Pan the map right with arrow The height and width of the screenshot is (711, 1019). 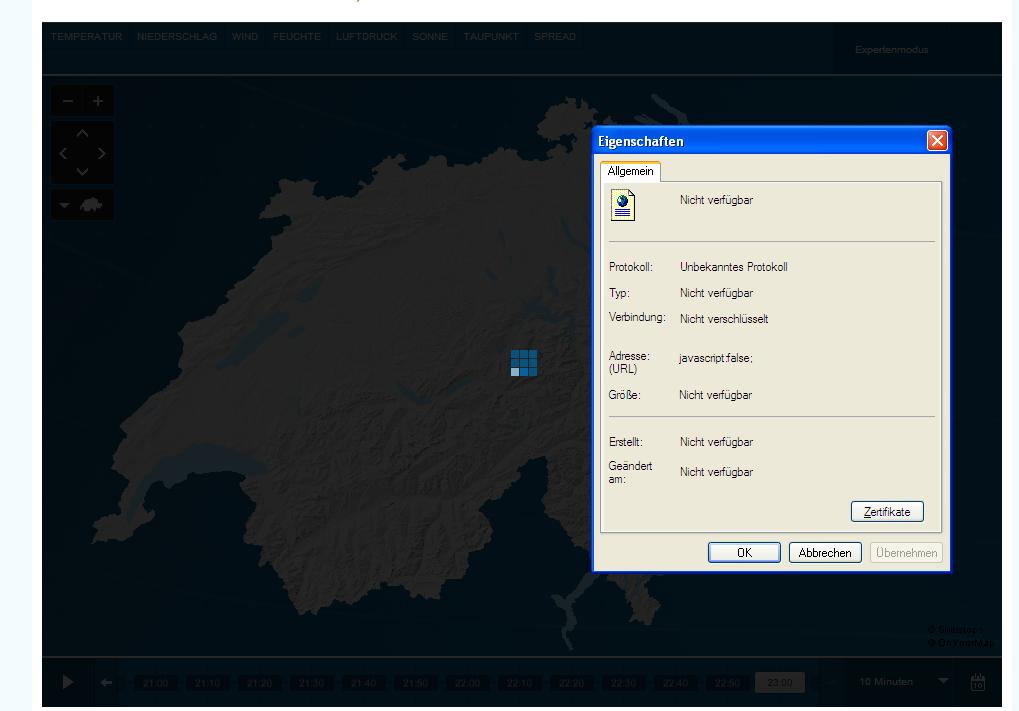click(x=102, y=153)
